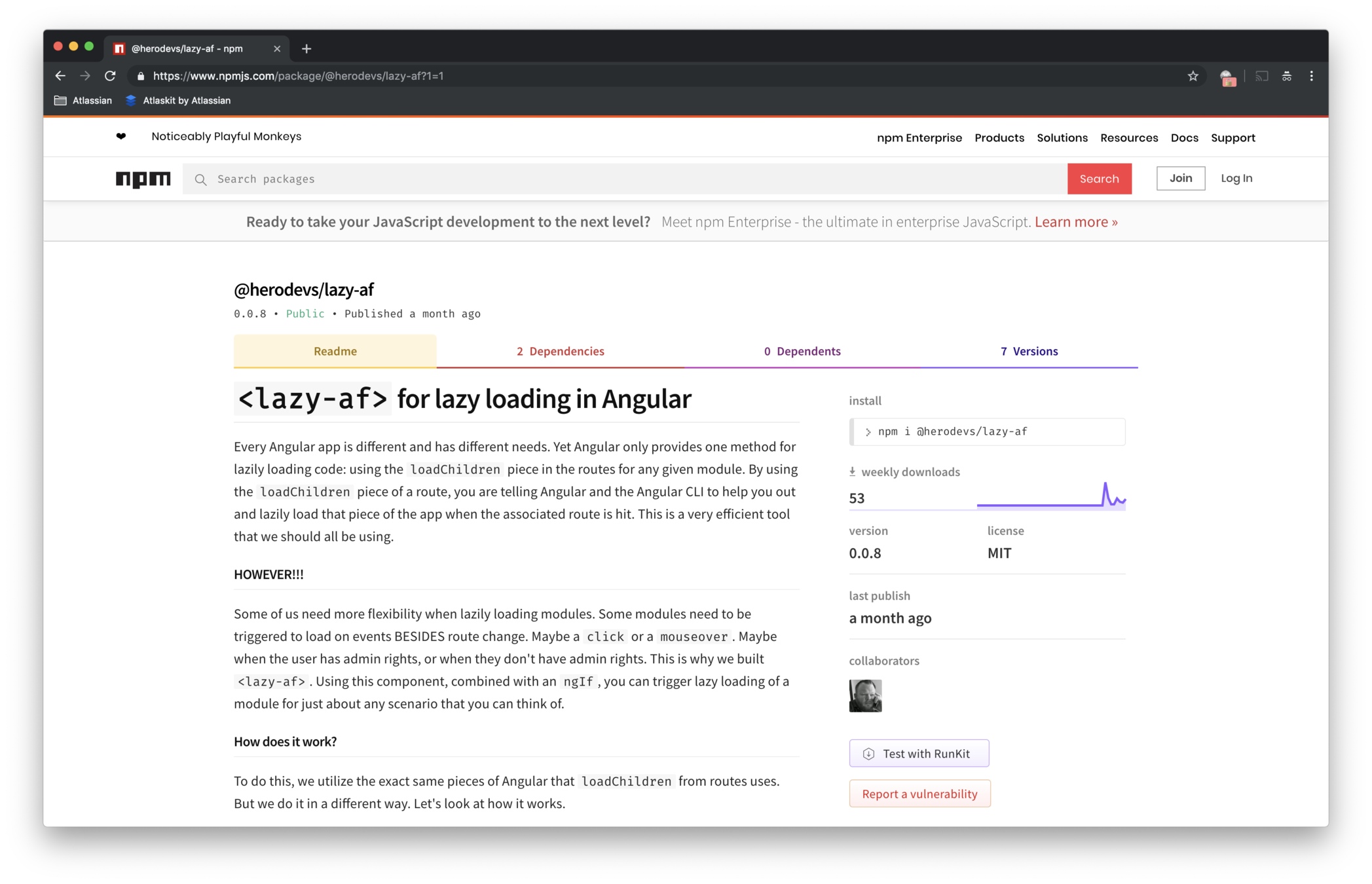Click the Join button
The width and height of the screenshot is (1372, 884).
tap(1180, 178)
